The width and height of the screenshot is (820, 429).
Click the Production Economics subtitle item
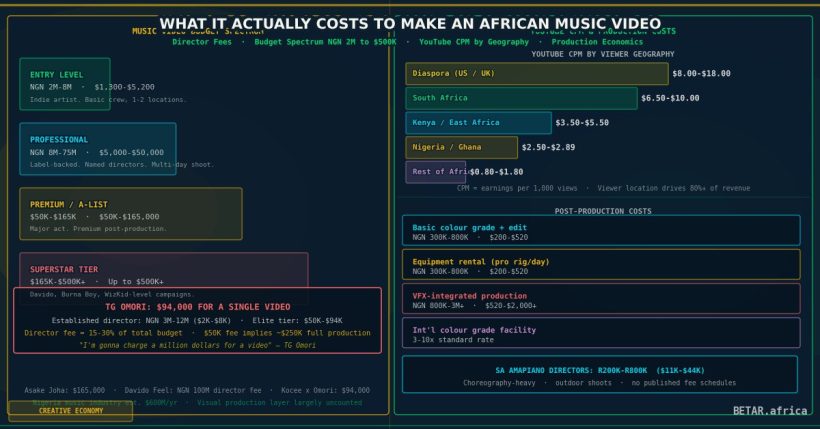(x=597, y=42)
